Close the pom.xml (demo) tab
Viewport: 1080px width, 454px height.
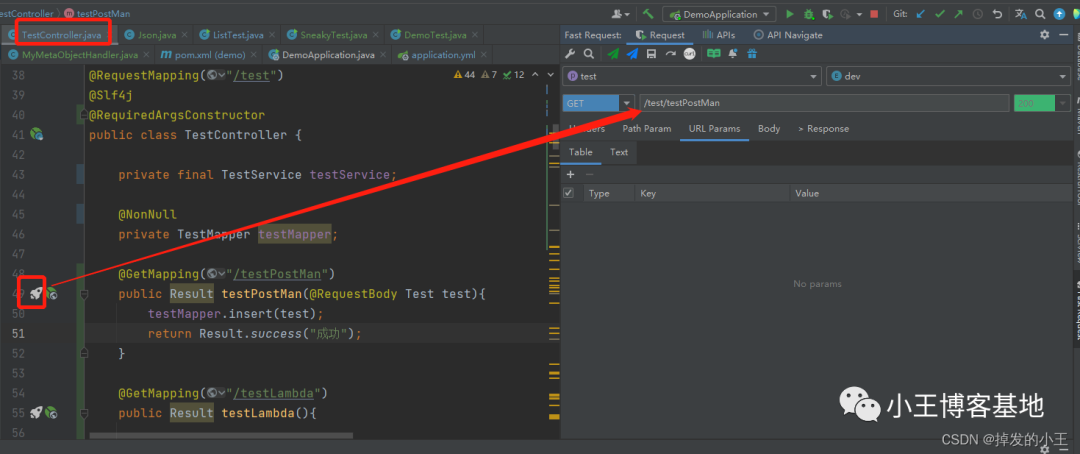254,55
